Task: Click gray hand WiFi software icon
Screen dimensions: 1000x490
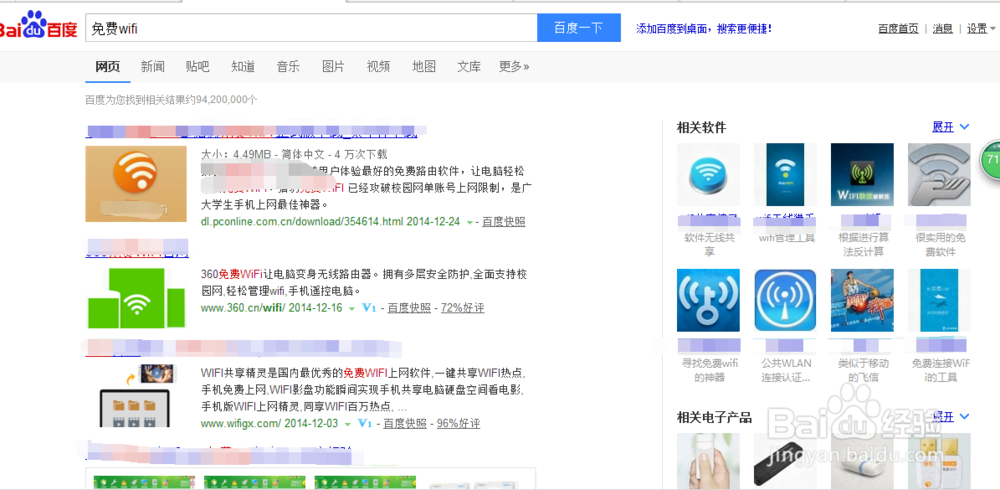Action: click(939, 174)
